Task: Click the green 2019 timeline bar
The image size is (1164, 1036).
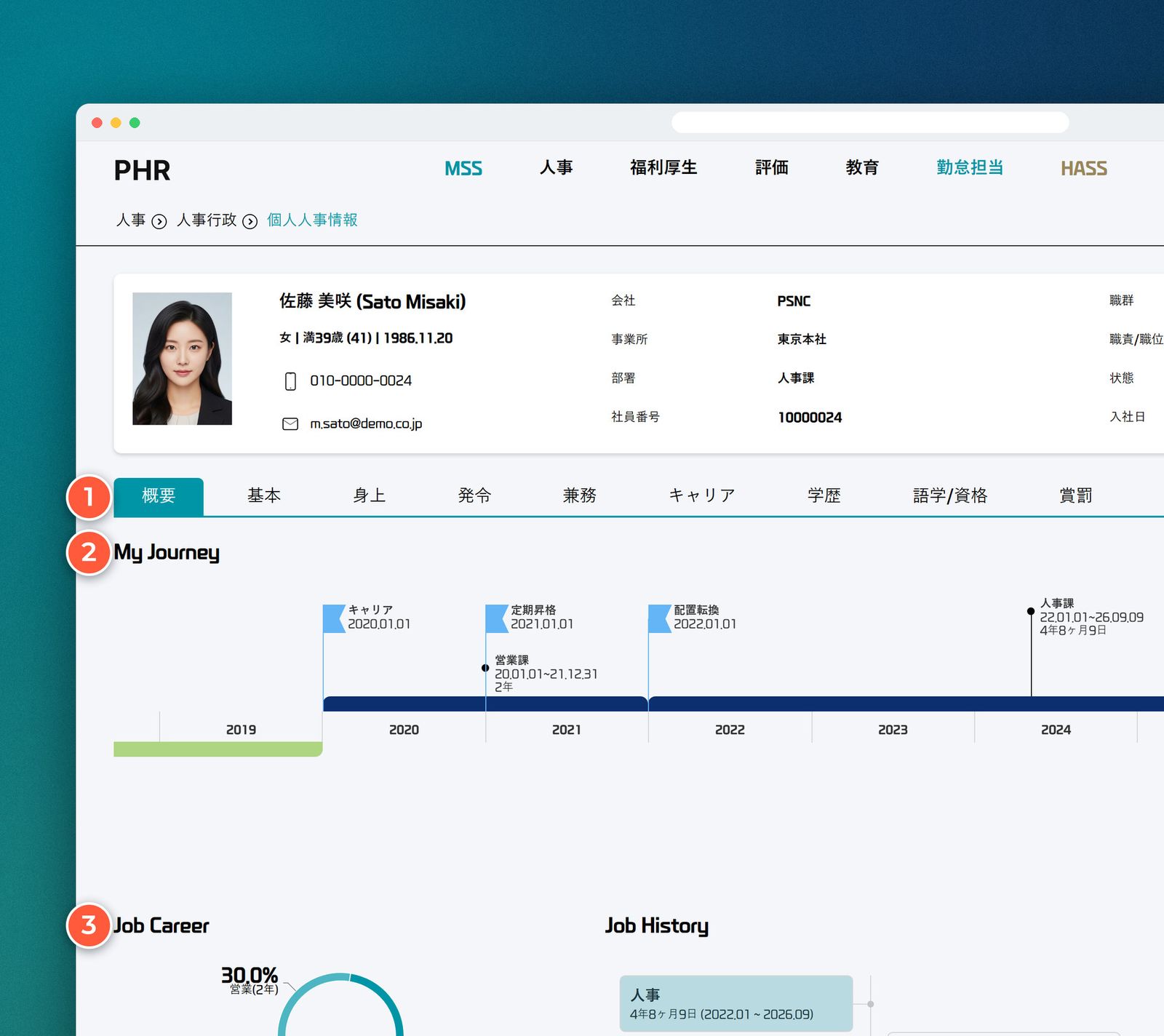Action: [218, 749]
